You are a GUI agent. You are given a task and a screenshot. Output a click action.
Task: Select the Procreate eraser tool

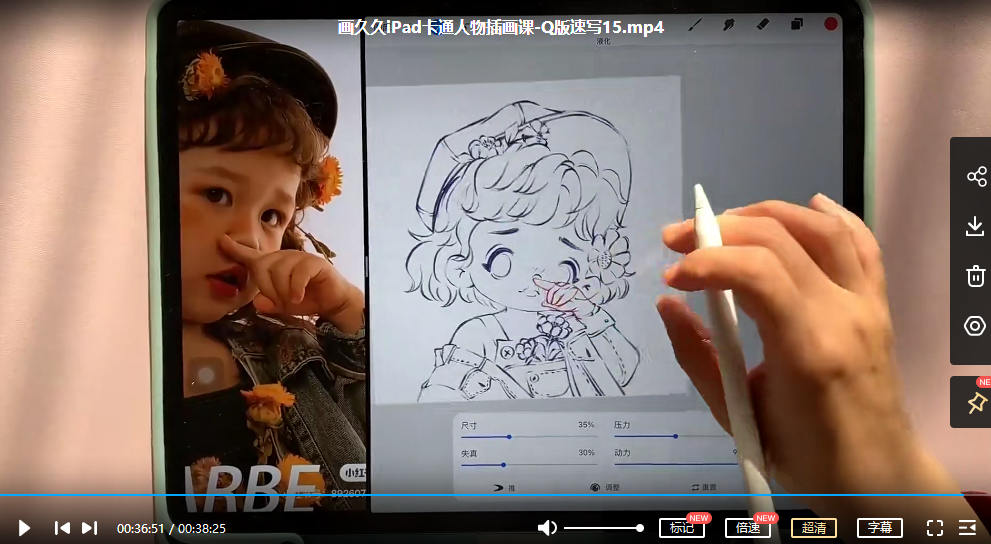pyautogui.click(x=762, y=24)
